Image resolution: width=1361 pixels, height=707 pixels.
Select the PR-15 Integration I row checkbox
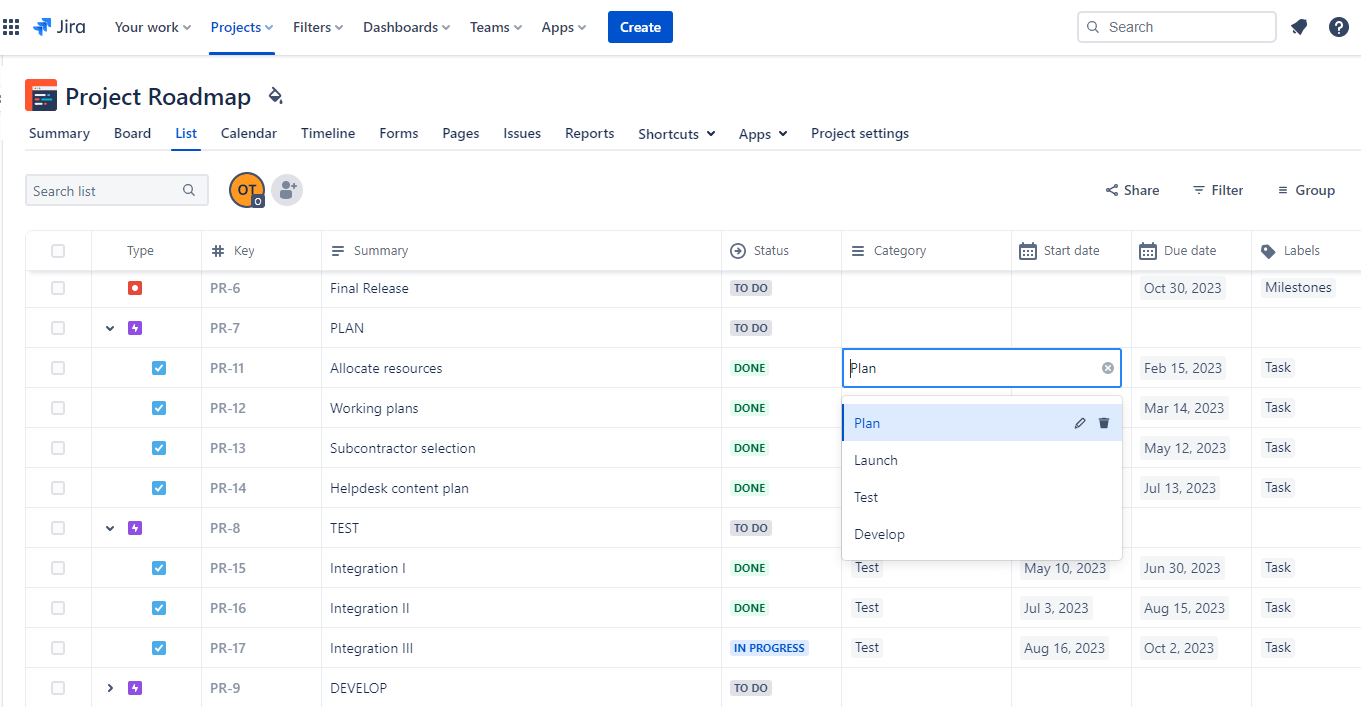pos(57,567)
